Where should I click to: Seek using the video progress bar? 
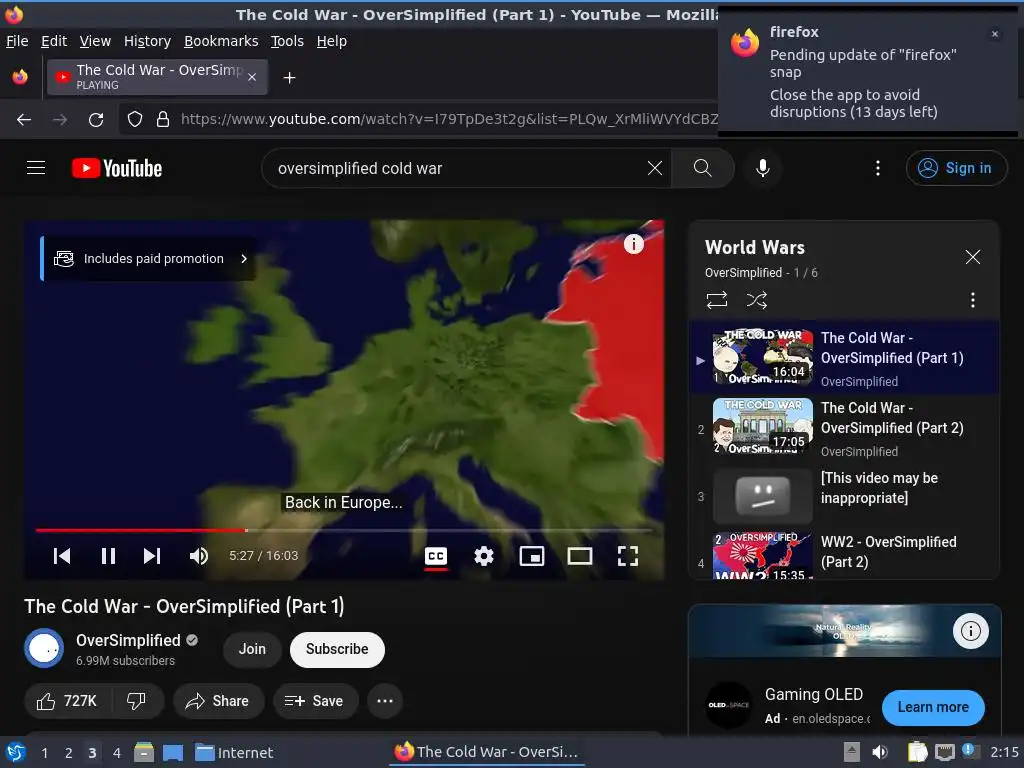tap(344, 530)
